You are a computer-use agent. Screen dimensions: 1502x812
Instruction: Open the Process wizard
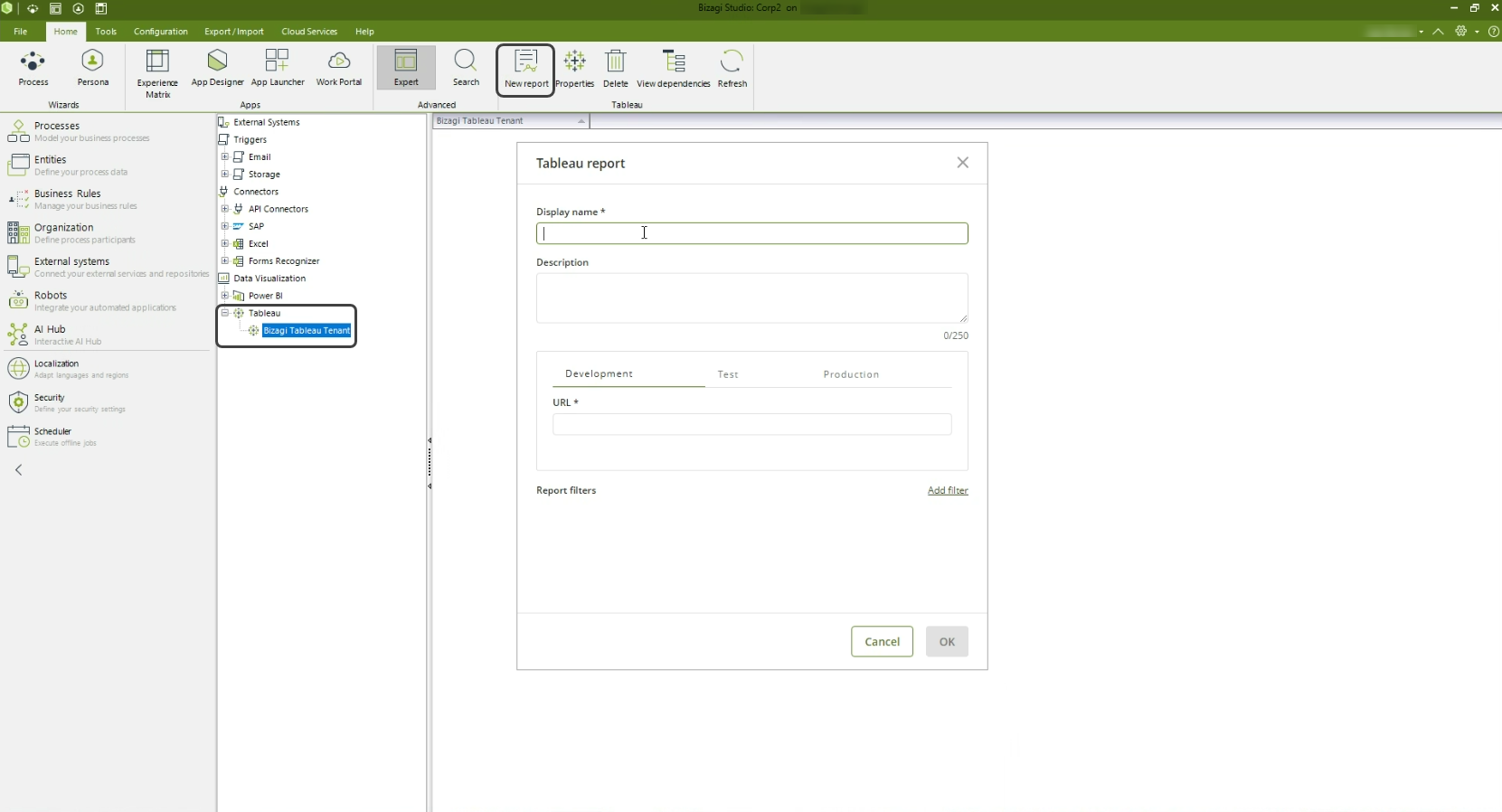click(x=33, y=68)
